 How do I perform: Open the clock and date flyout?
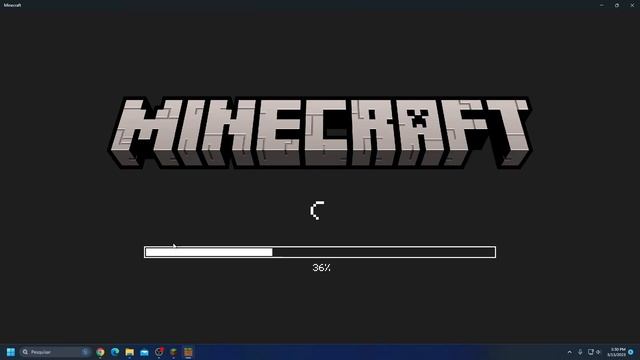(x=616, y=352)
